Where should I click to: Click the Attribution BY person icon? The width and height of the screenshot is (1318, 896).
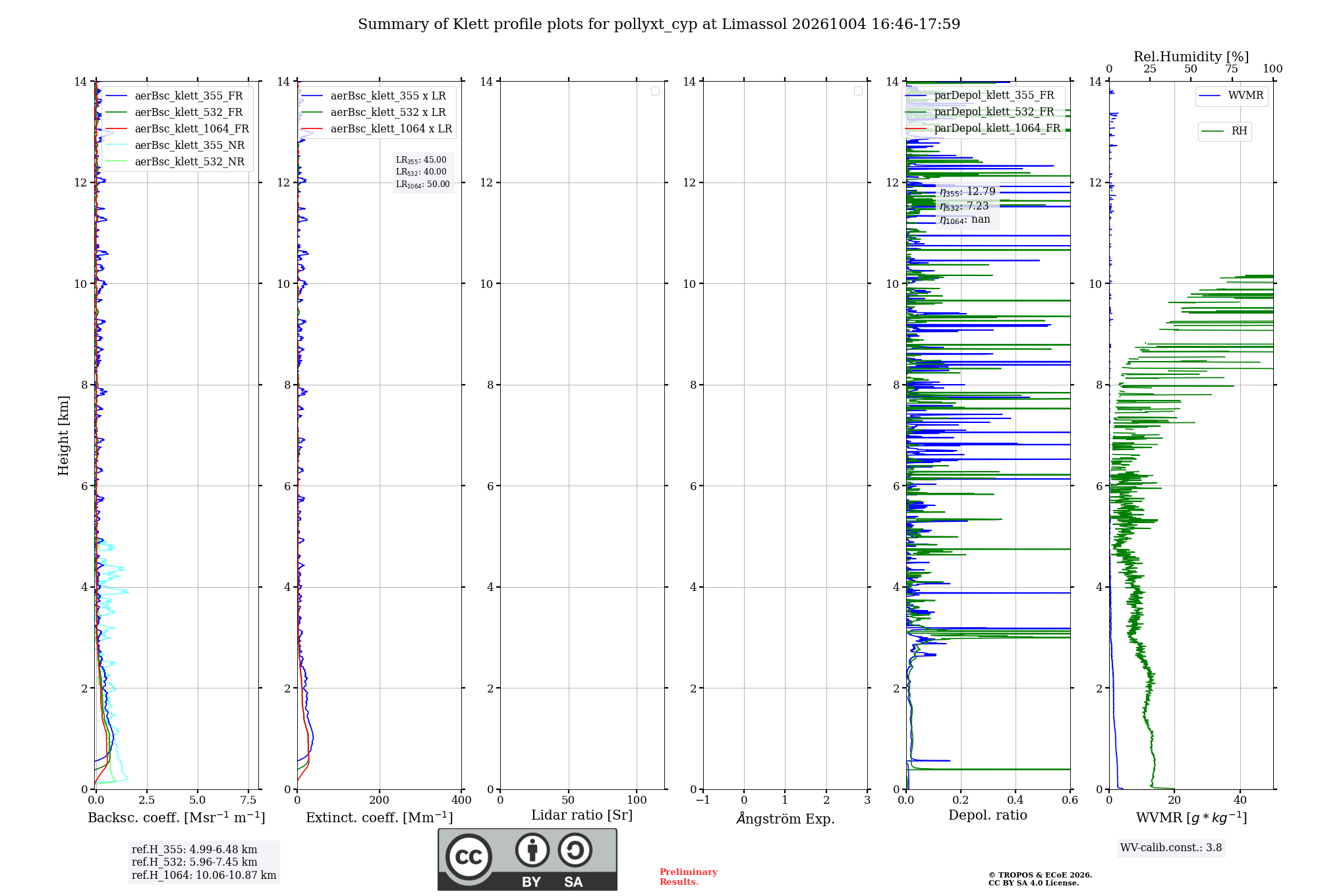tap(532, 850)
